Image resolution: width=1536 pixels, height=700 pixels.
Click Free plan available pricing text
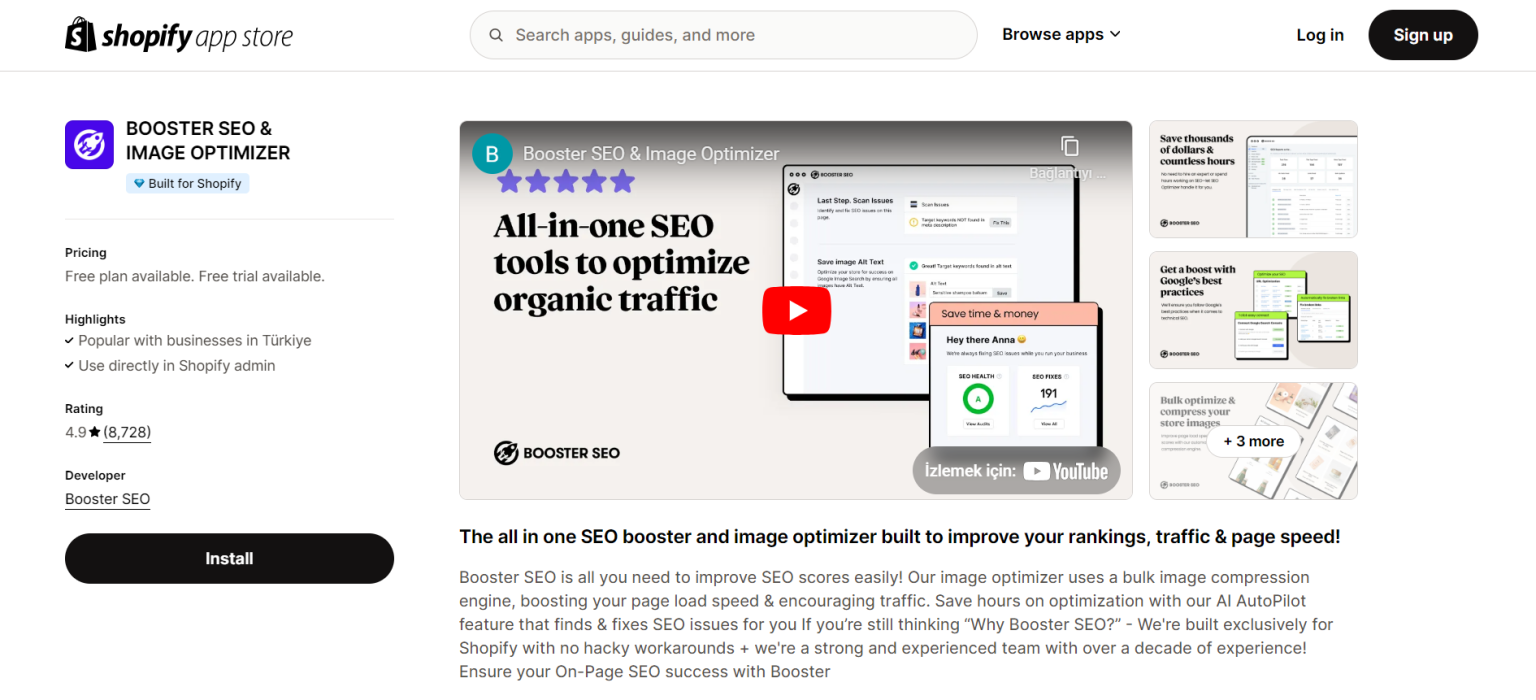click(x=195, y=276)
